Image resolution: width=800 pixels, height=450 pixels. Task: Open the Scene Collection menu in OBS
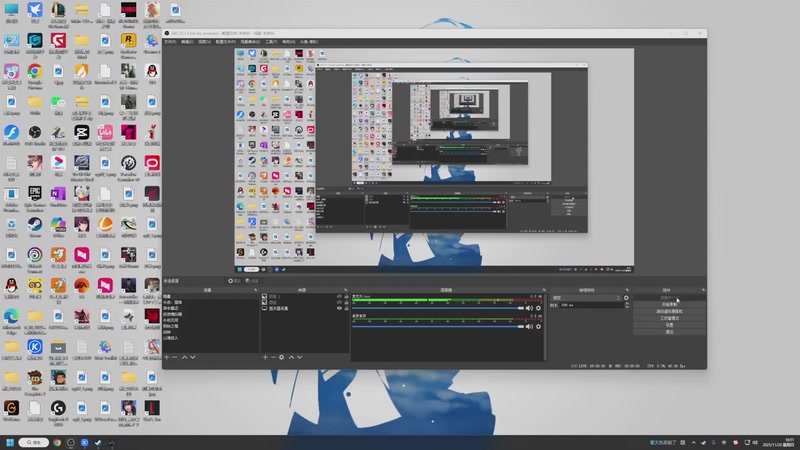pos(250,42)
